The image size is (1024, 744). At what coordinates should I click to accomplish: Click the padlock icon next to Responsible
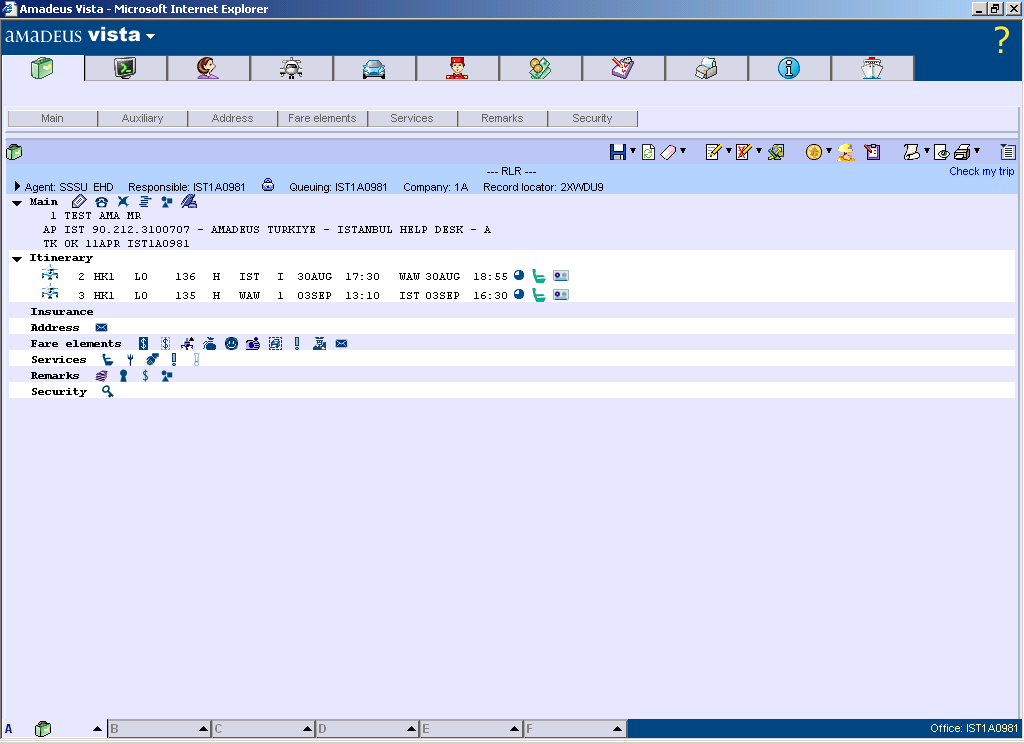pyautogui.click(x=268, y=185)
